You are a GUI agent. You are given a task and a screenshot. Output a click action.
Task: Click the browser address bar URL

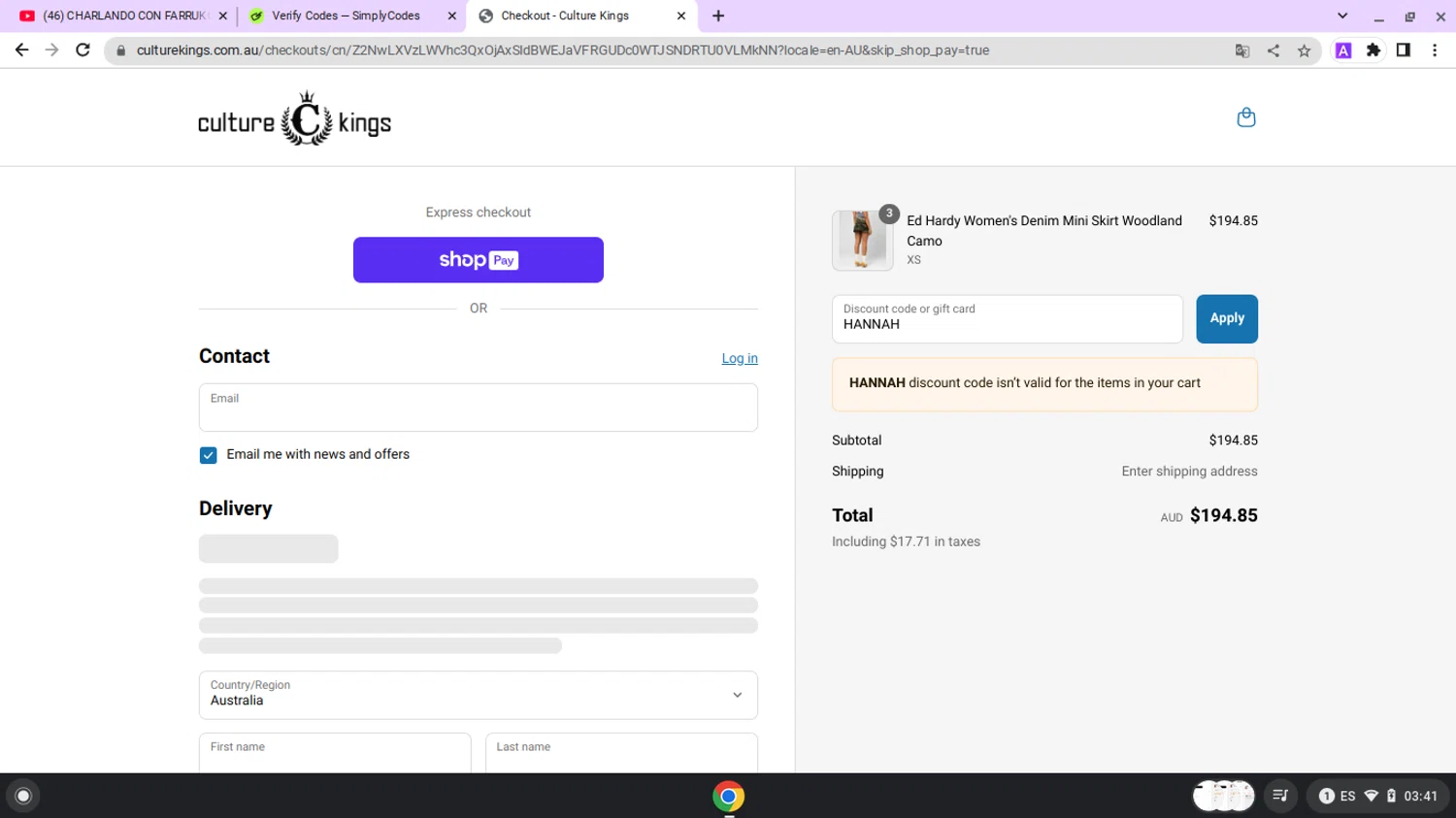563,50
